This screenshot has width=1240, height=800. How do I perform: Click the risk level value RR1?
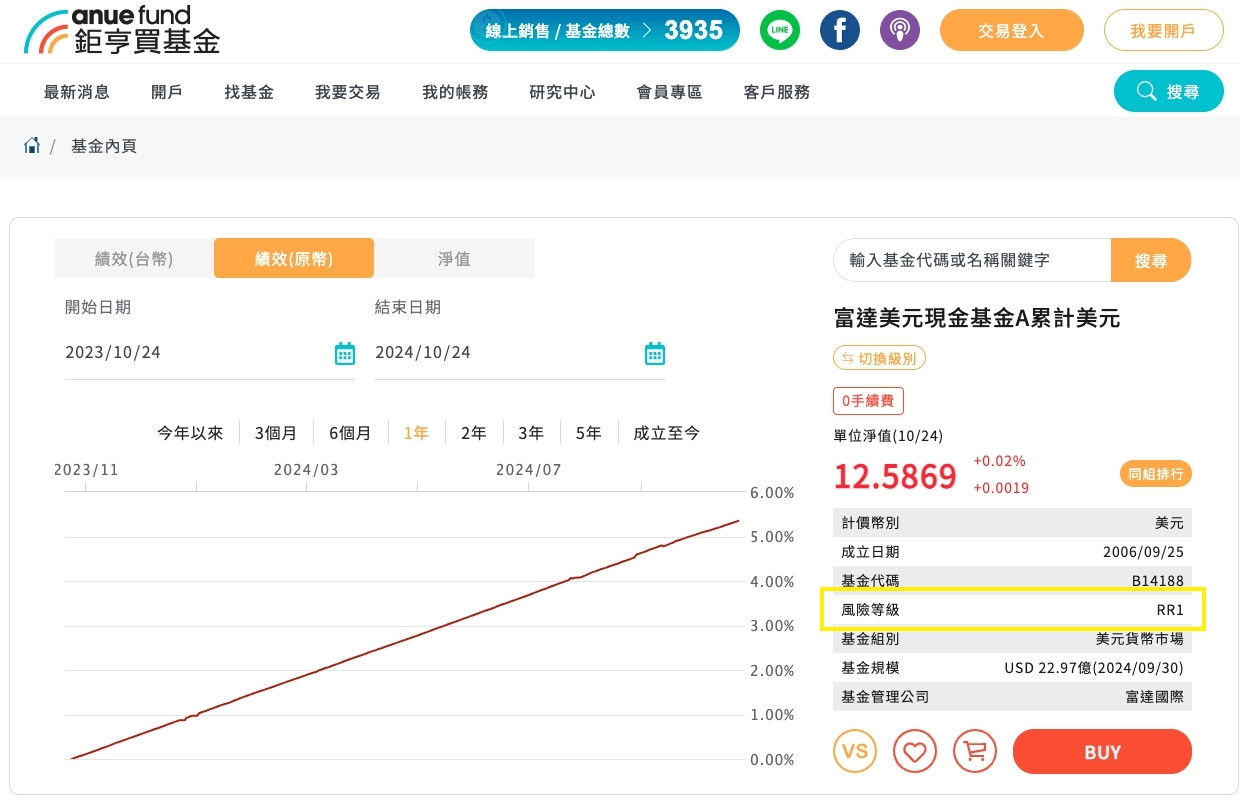(x=1170, y=609)
